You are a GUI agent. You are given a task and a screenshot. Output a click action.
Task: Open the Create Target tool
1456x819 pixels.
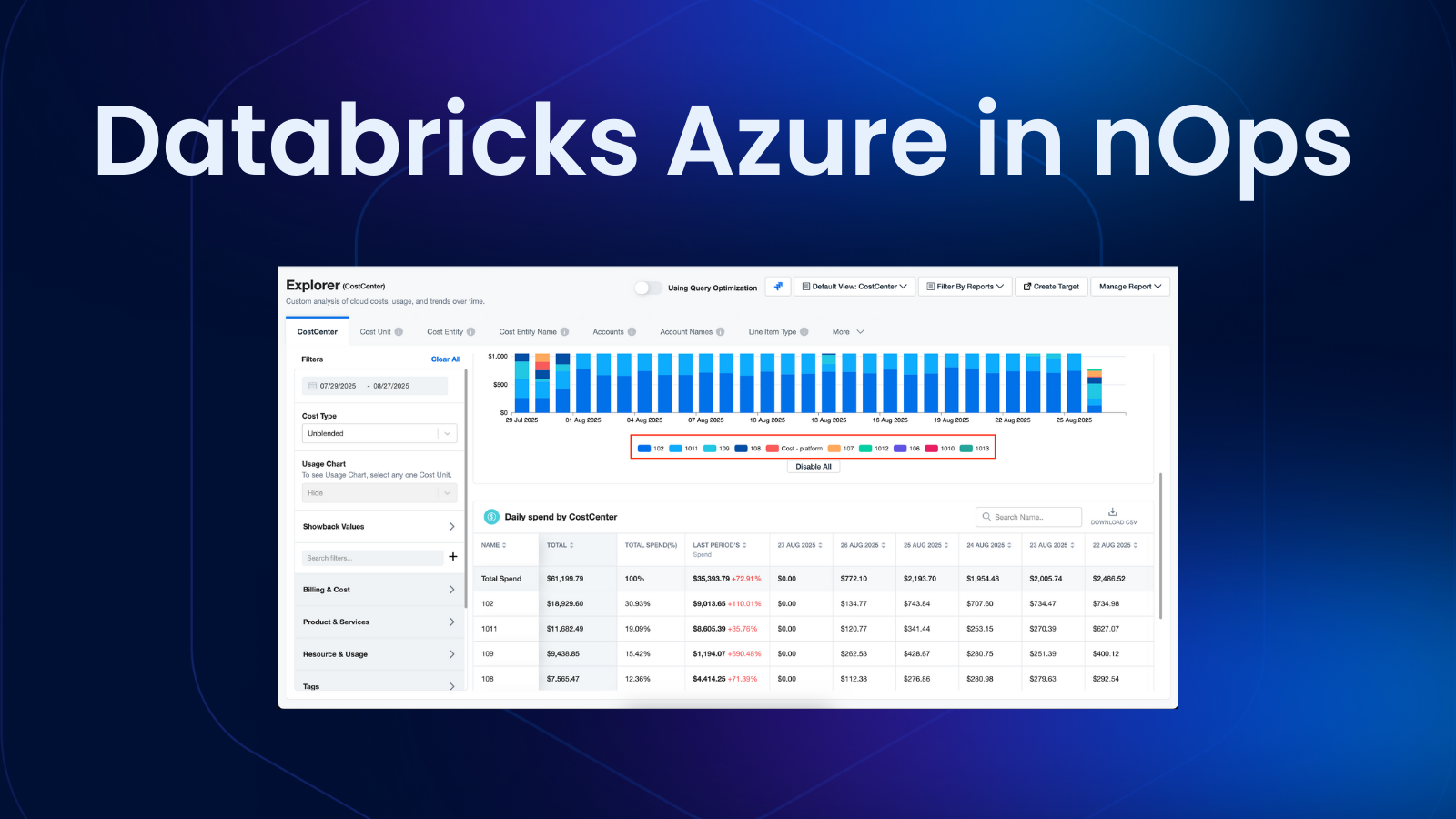pyautogui.click(x=1051, y=286)
